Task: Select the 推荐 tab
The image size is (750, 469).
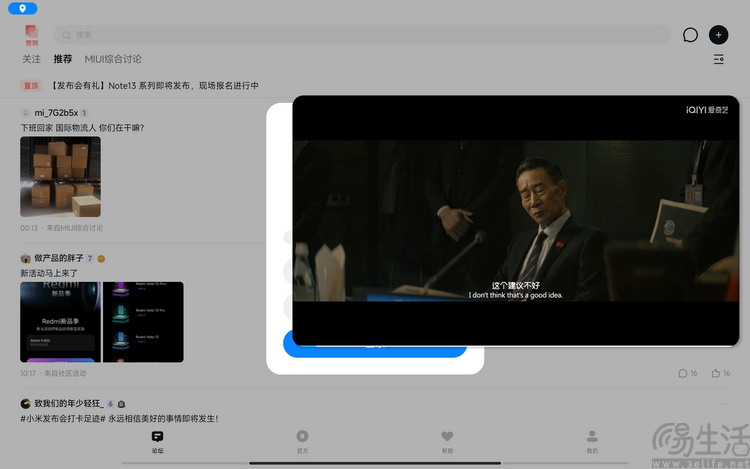Action: click(63, 59)
